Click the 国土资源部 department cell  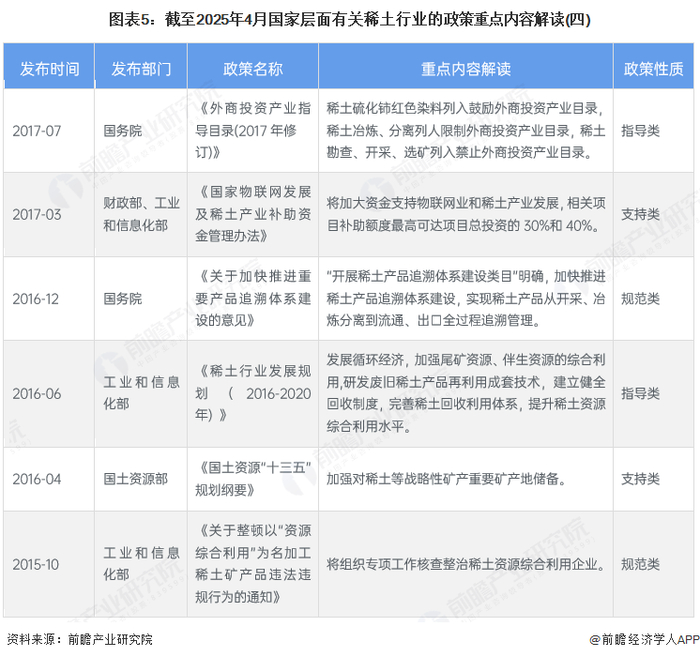(x=136, y=479)
